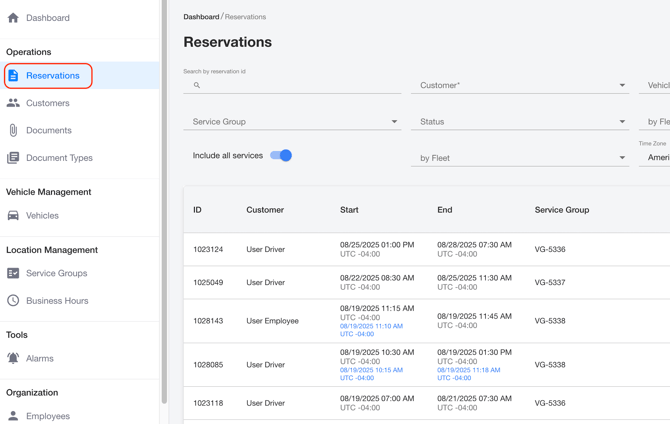670x424 pixels.
Task: Click the Document Types icon
Action: click(13, 158)
